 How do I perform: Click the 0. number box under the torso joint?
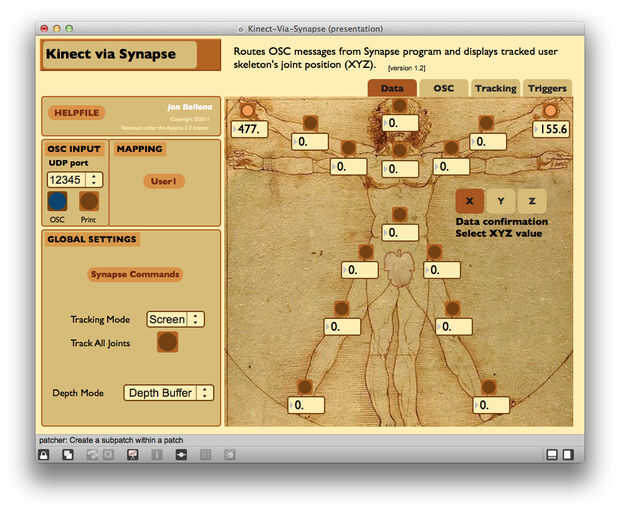401,232
